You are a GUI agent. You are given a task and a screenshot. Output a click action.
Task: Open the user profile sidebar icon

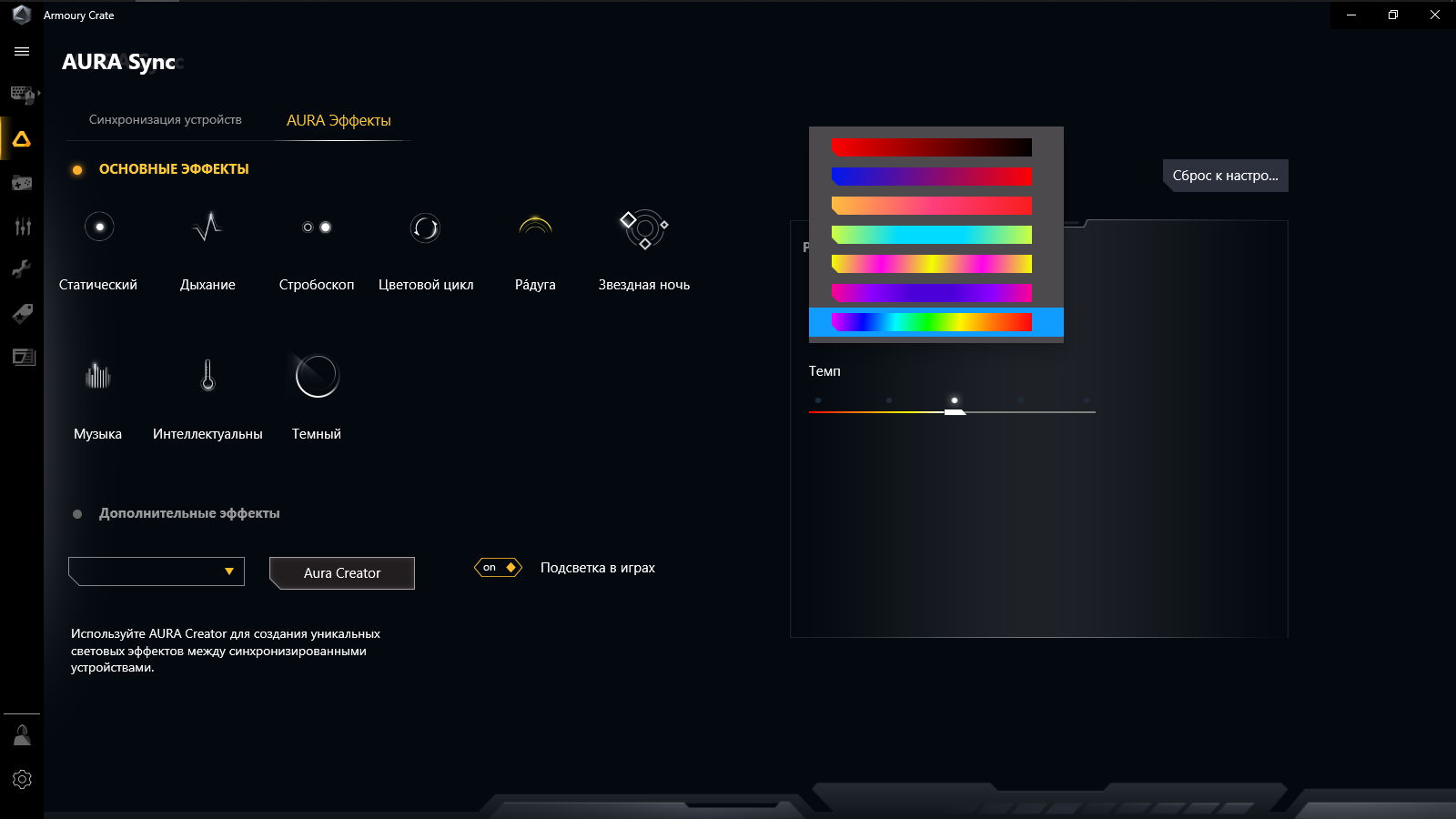pyautogui.click(x=22, y=735)
